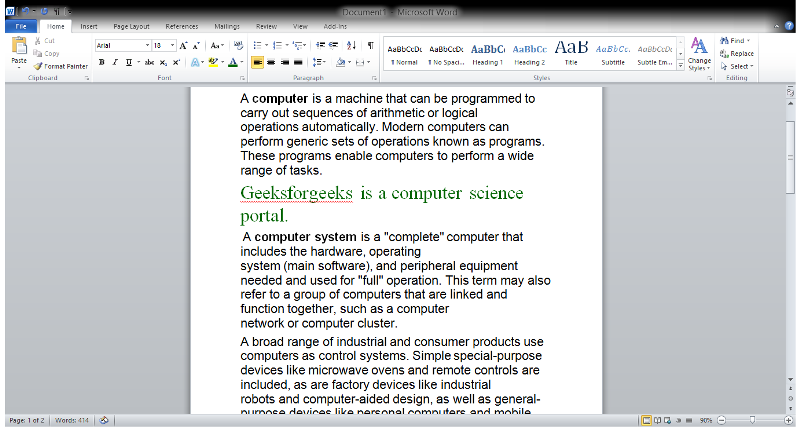Toggle Bold formatting
The image size is (800, 431).
point(102,62)
